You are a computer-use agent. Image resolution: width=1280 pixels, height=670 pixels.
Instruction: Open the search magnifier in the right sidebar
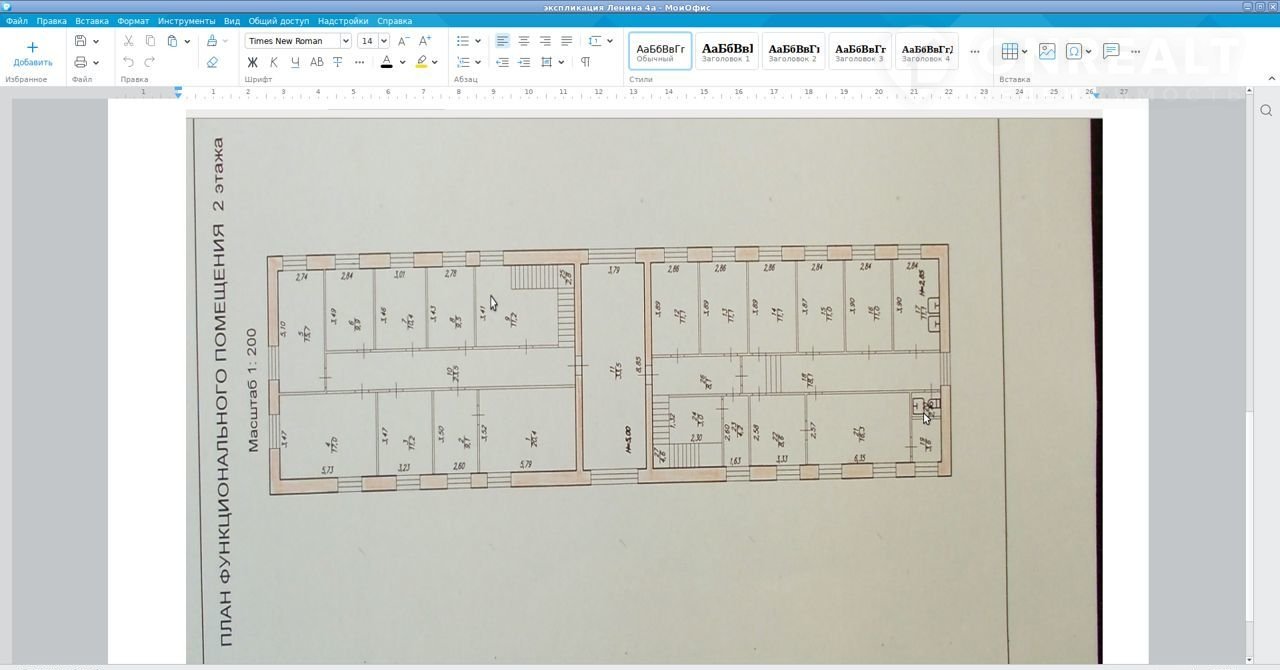pos(1266,110)
